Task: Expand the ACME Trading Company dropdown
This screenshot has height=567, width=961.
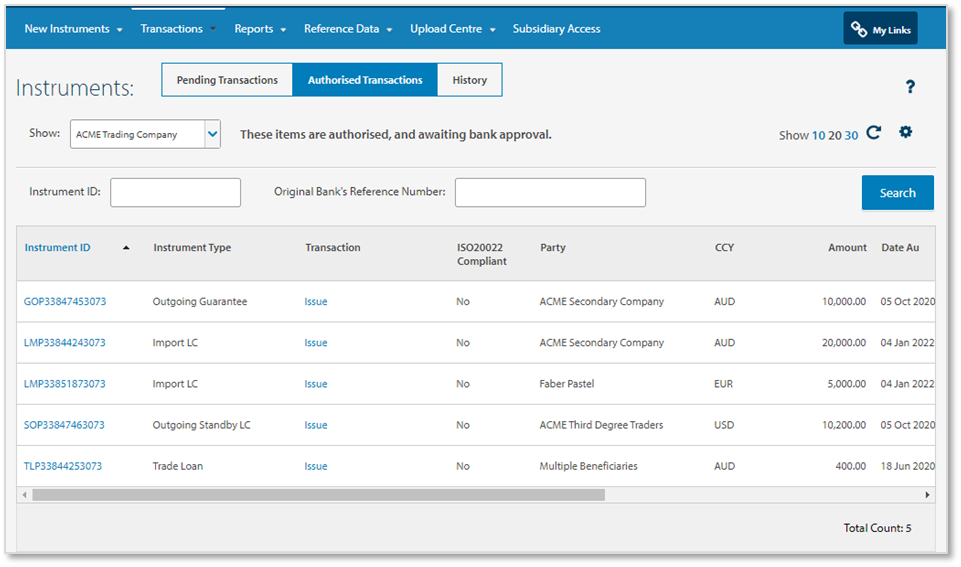Action: (211, 134)
